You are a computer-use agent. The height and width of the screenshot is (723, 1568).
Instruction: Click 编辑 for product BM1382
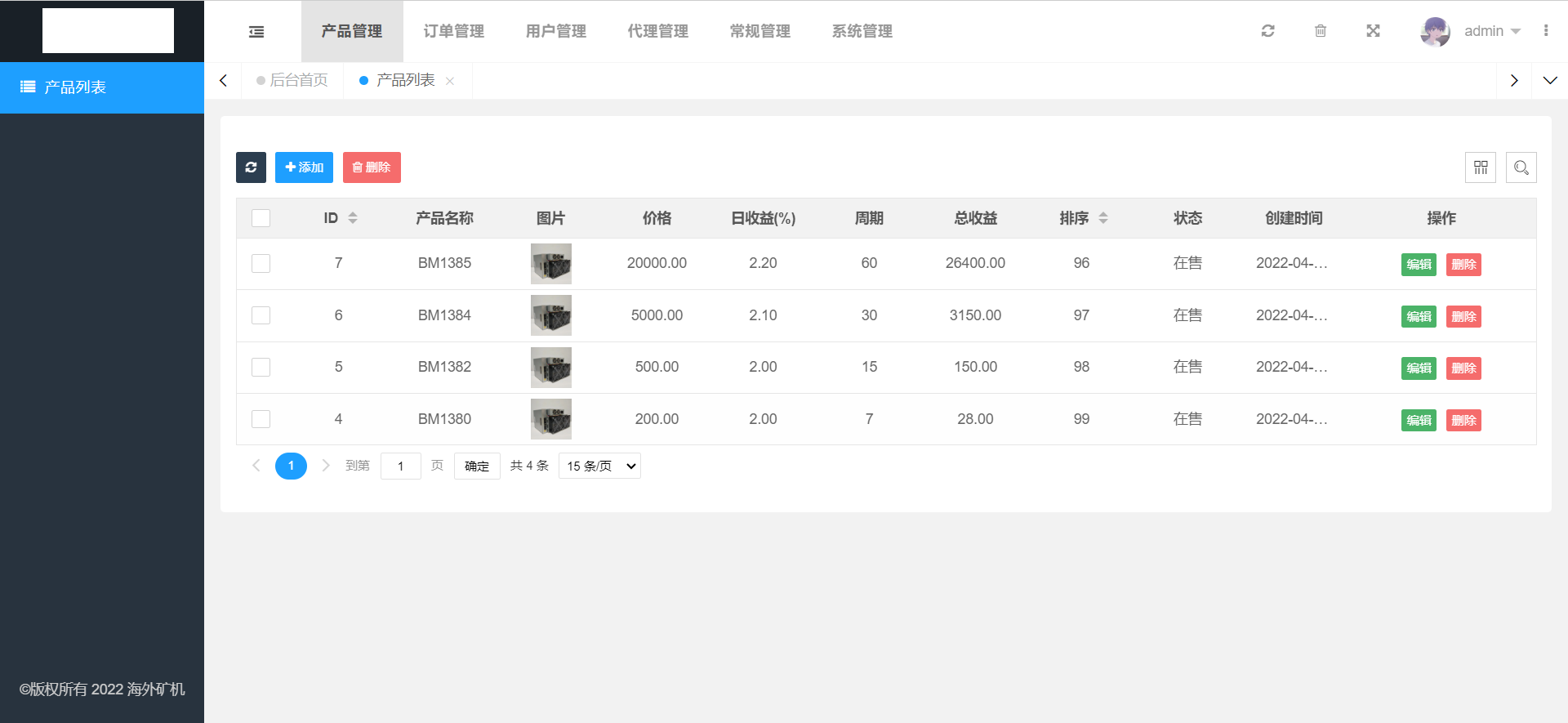click(1419, 368)
